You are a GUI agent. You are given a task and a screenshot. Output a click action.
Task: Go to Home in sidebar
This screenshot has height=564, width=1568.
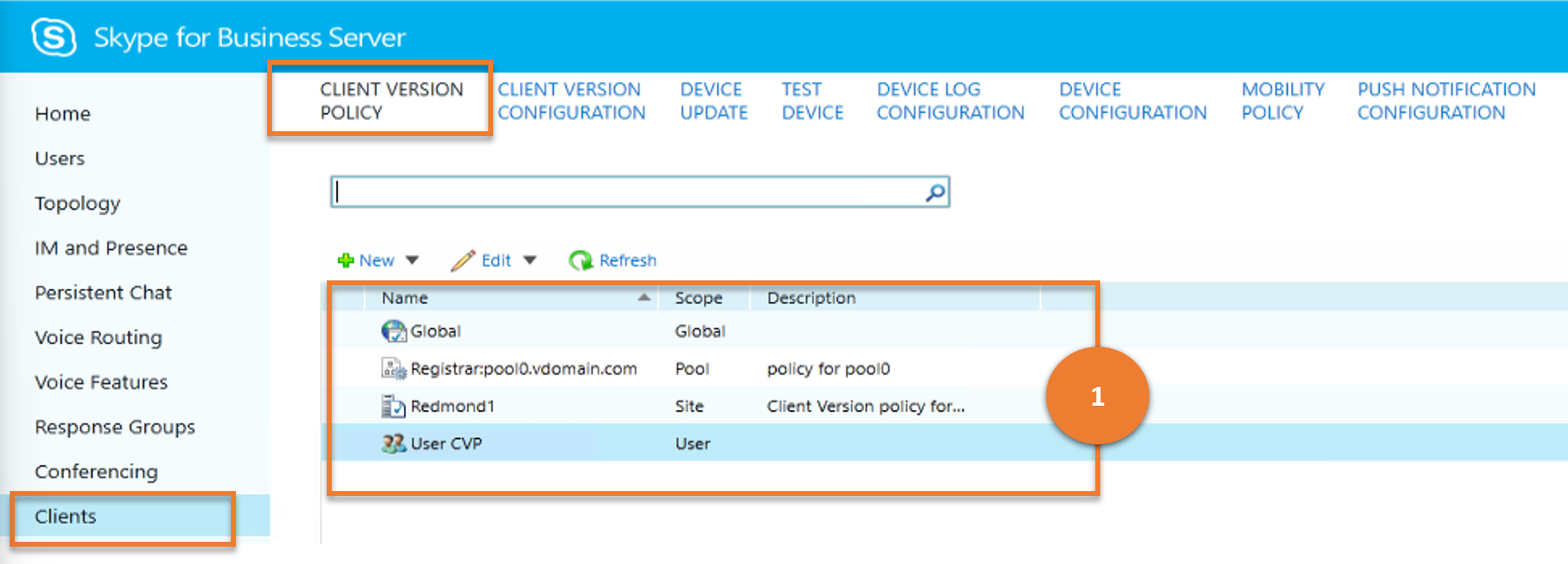63,114
